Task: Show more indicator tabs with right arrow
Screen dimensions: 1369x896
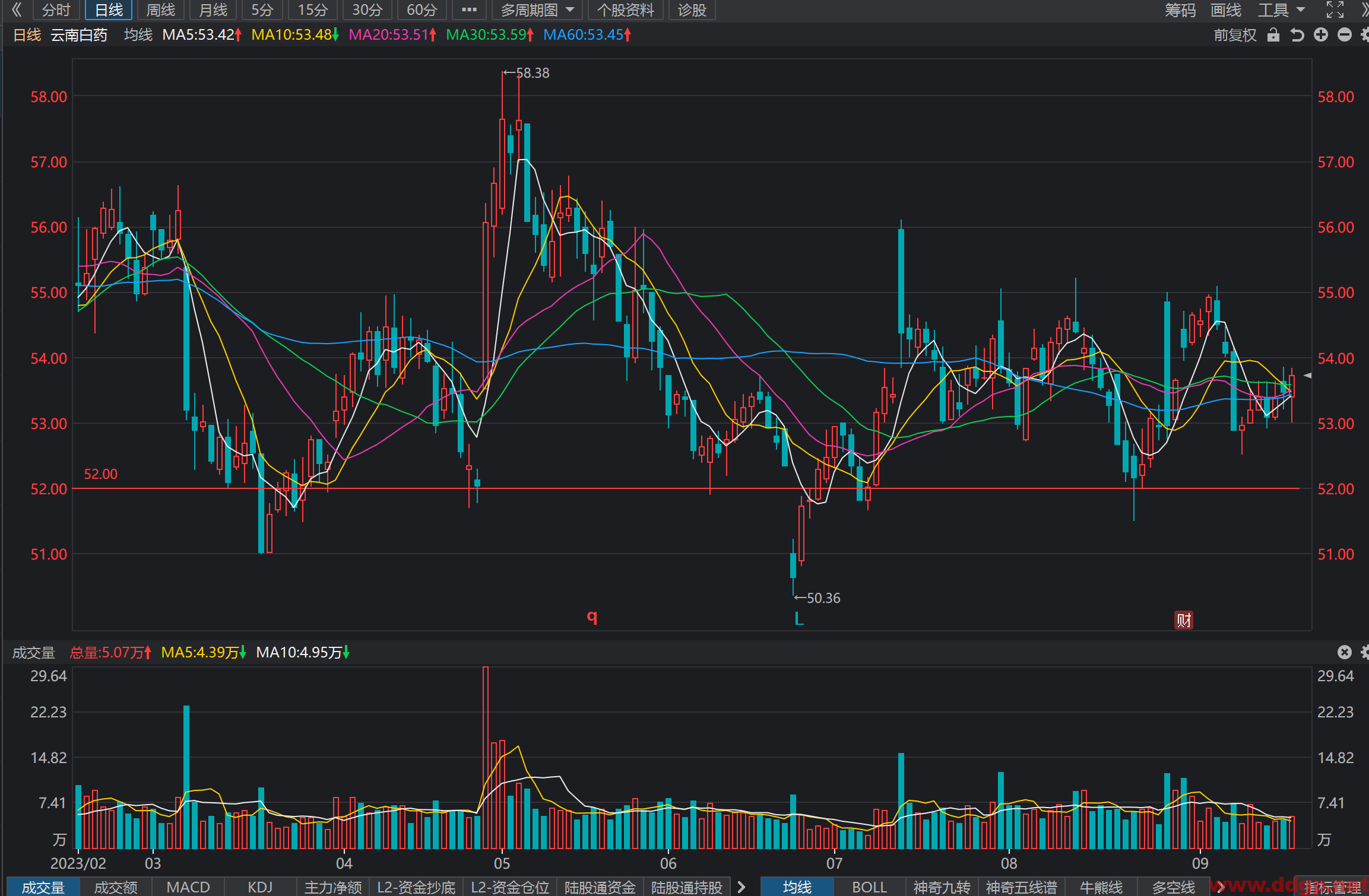Action: click(x=741, y=887)
